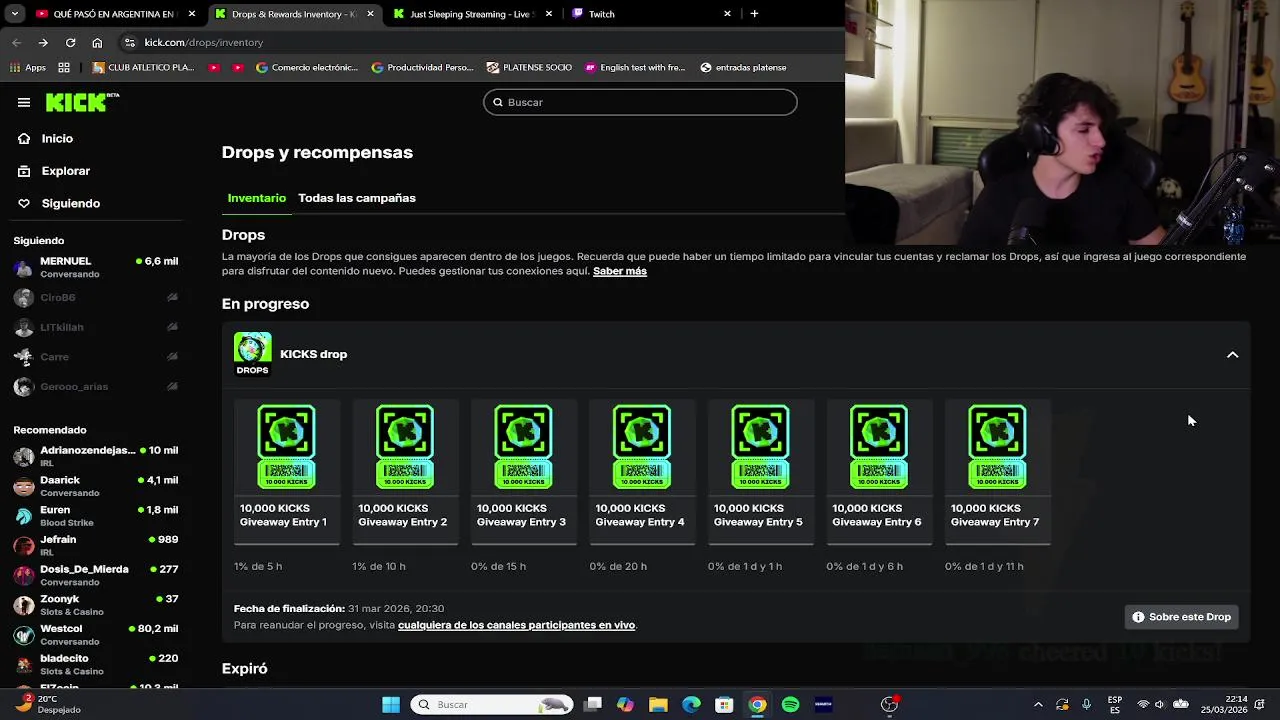
Task: Open entradas platense bookmark
Action: pos(743,68)
